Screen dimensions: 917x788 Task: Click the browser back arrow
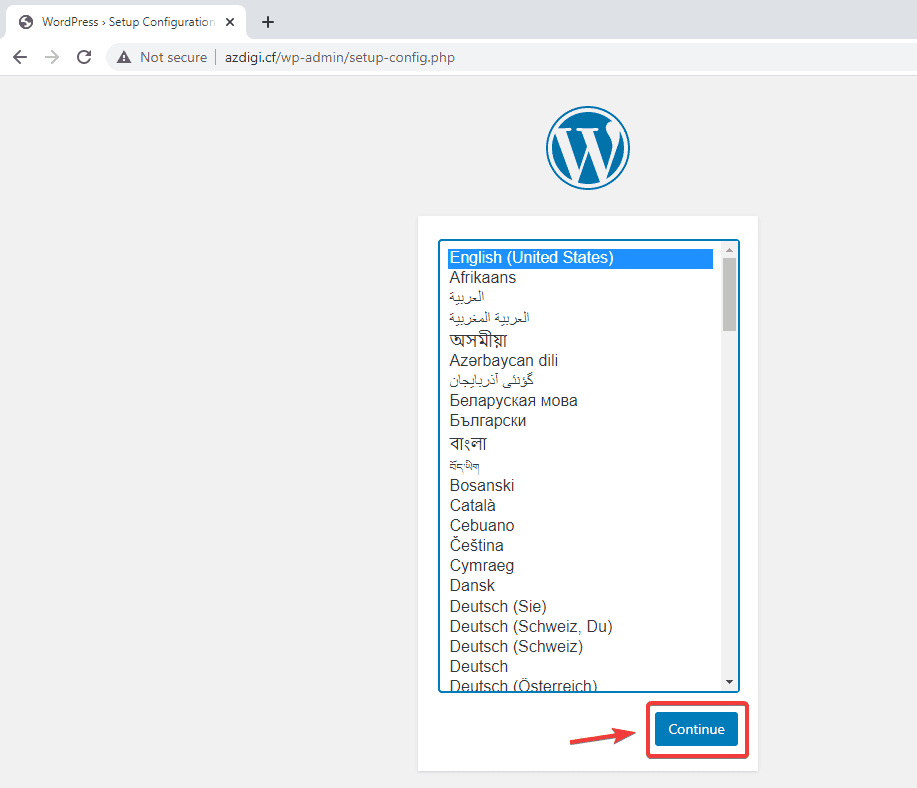coord(20,57)
